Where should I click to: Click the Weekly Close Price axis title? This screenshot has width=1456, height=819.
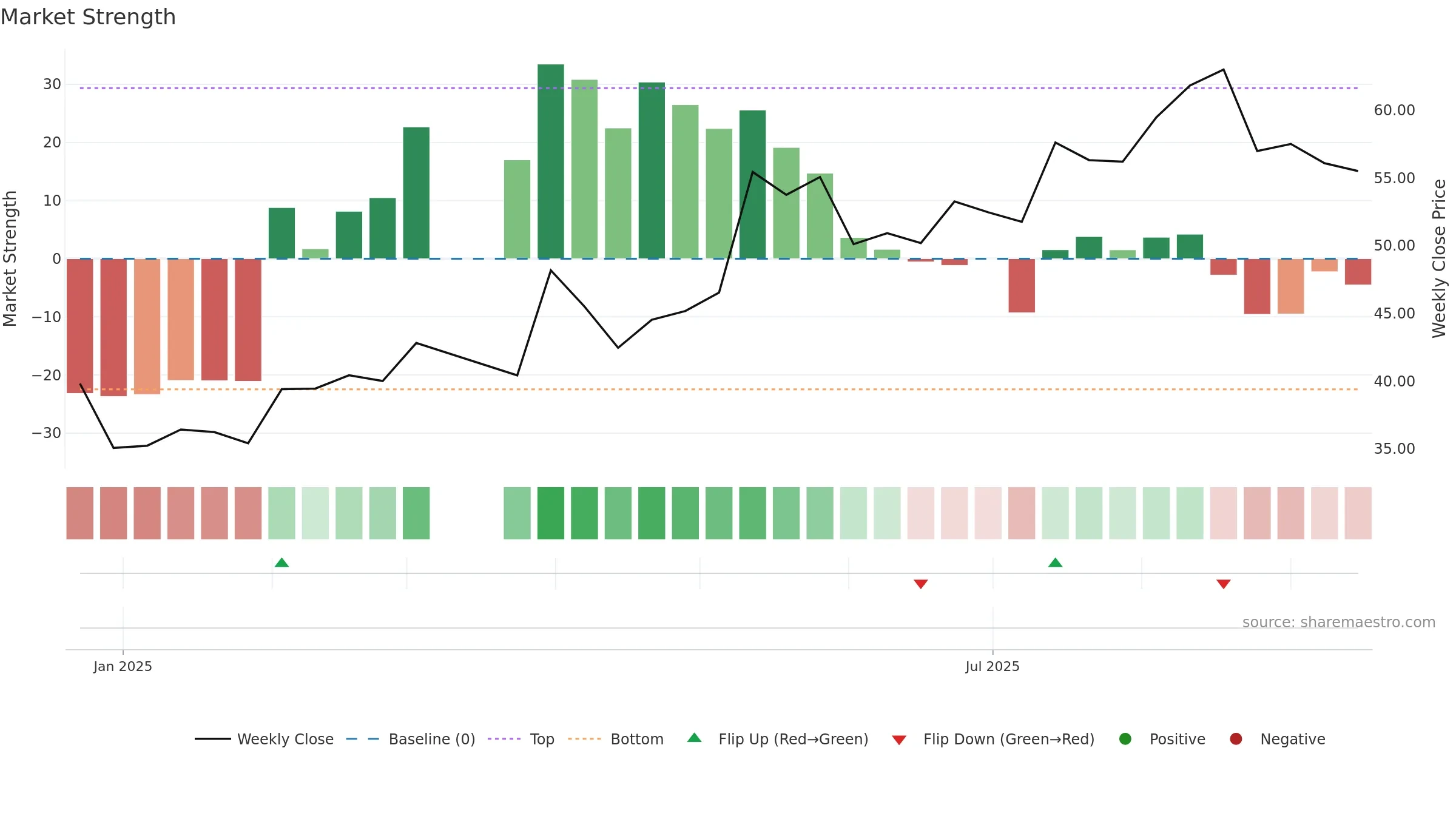click(1439, 258)
